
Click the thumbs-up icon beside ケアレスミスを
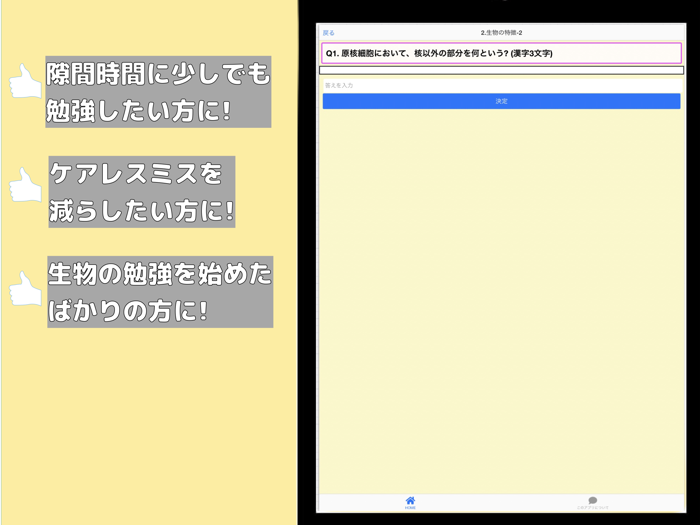point(25,185)
